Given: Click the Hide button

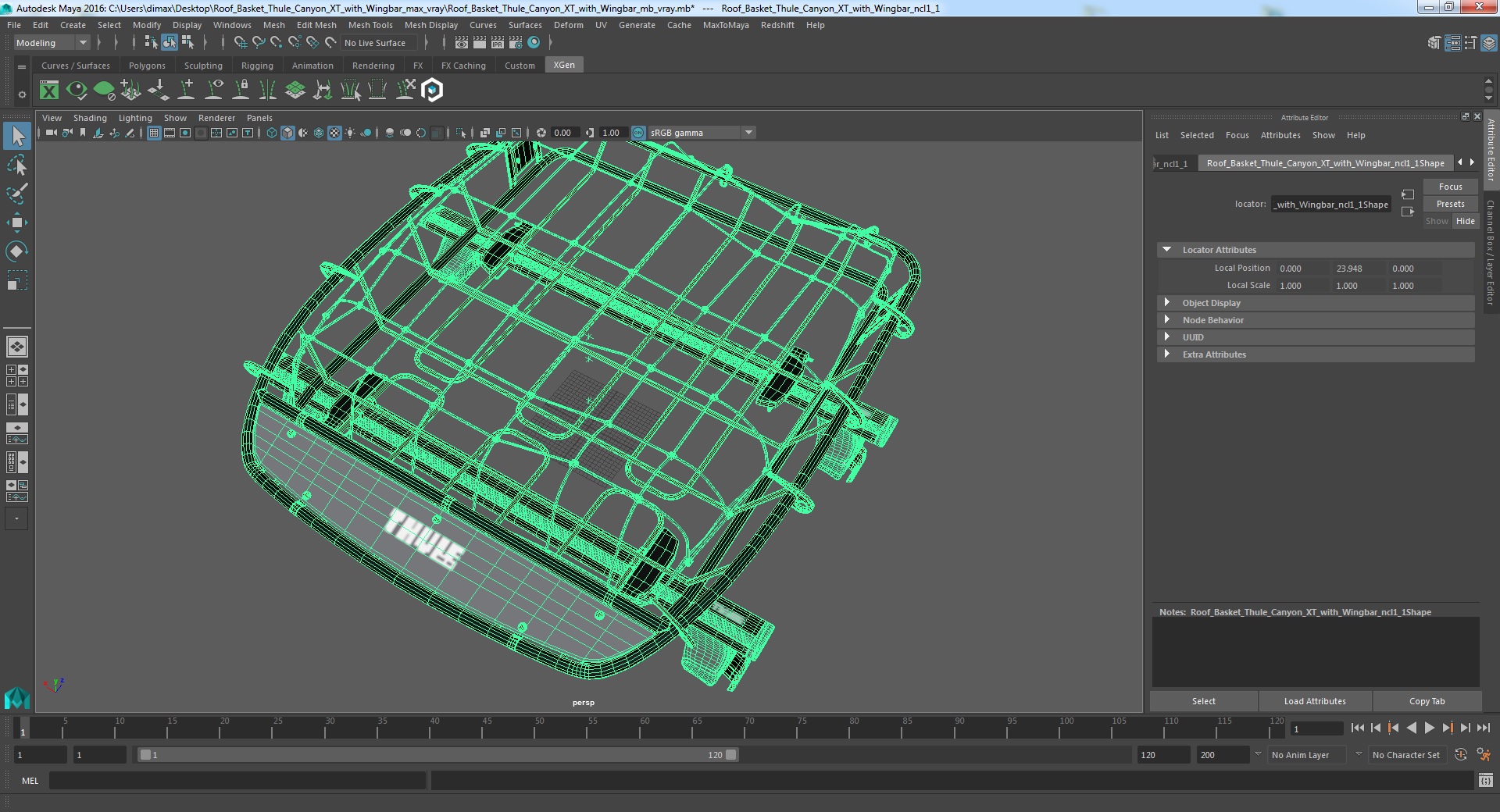Looking at the screenshot, I should click(1465, 221).
